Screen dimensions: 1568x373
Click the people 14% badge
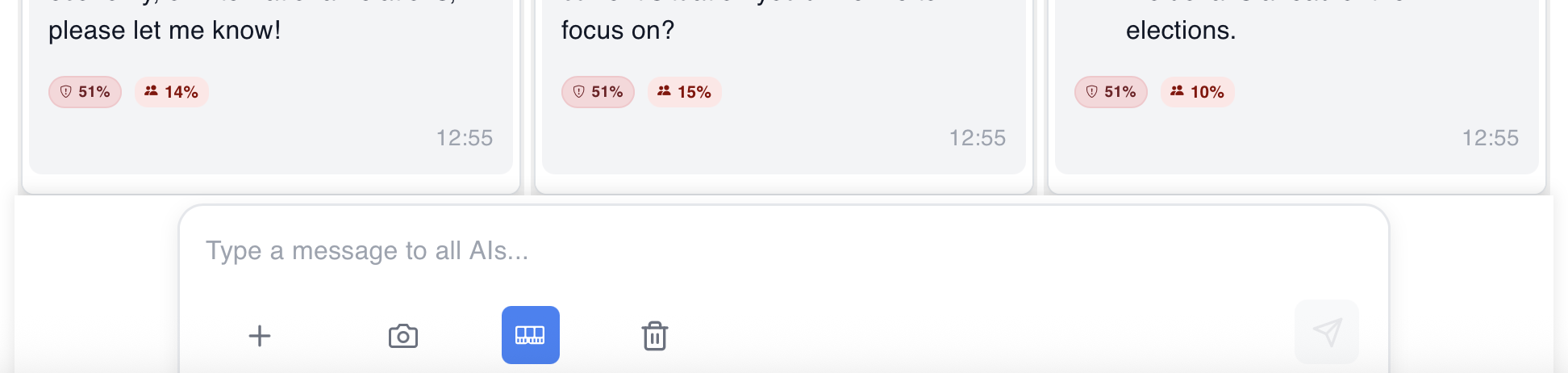click(x=172, y=92)
